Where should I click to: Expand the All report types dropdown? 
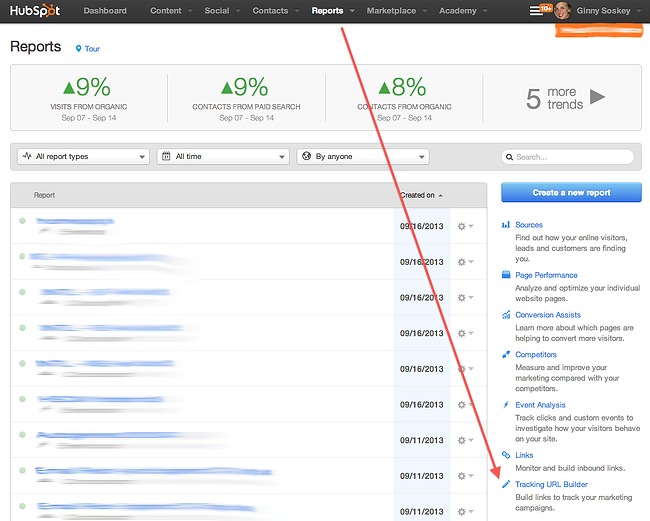click(x=83, y=156)
